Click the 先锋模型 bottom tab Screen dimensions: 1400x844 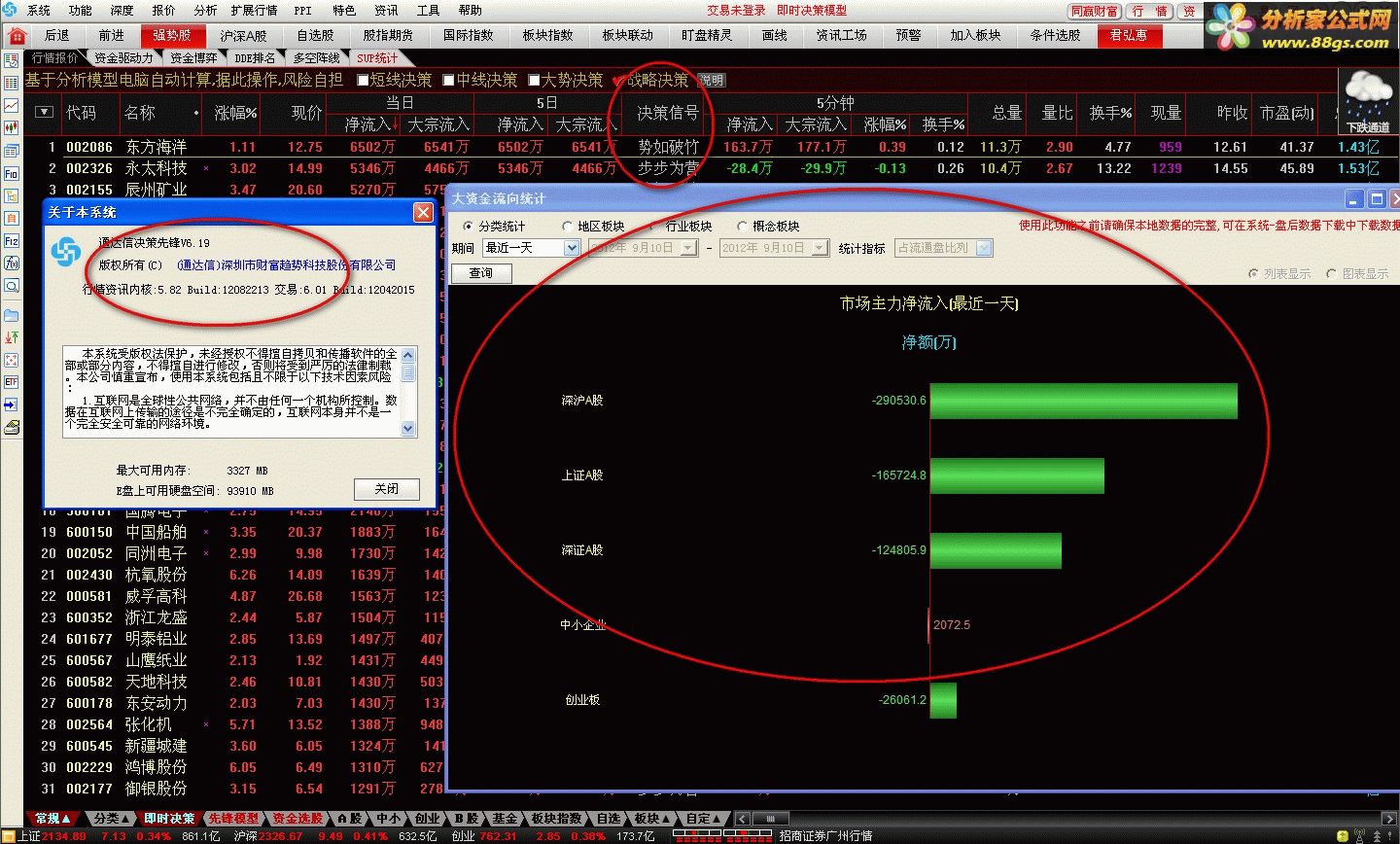pyautogui.click(x=233, y=819)
